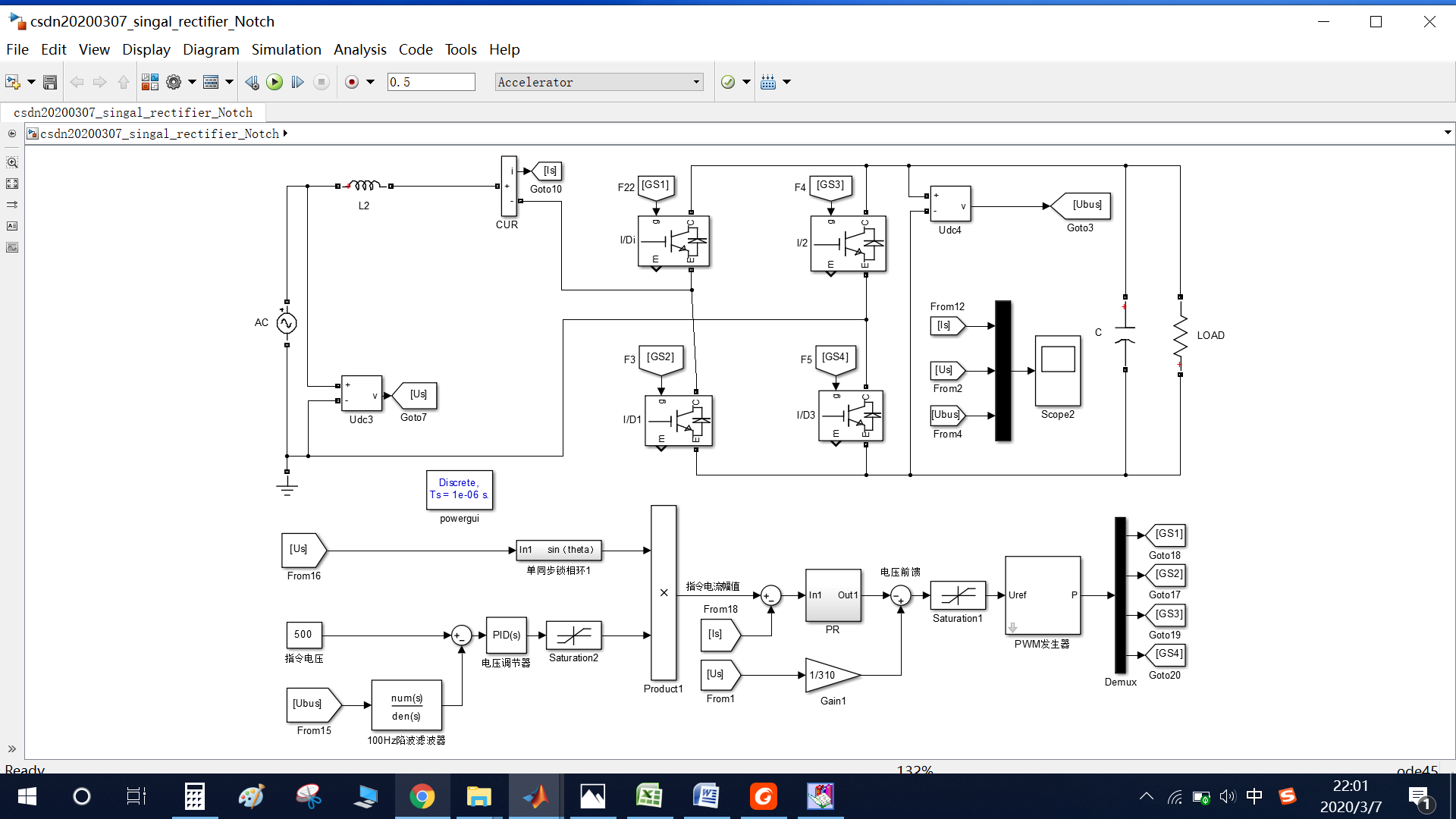The height and width of the screenshot is (819, 1456).
Task: Expand the left palette with double chevron
Action: (x=12, y=748)
